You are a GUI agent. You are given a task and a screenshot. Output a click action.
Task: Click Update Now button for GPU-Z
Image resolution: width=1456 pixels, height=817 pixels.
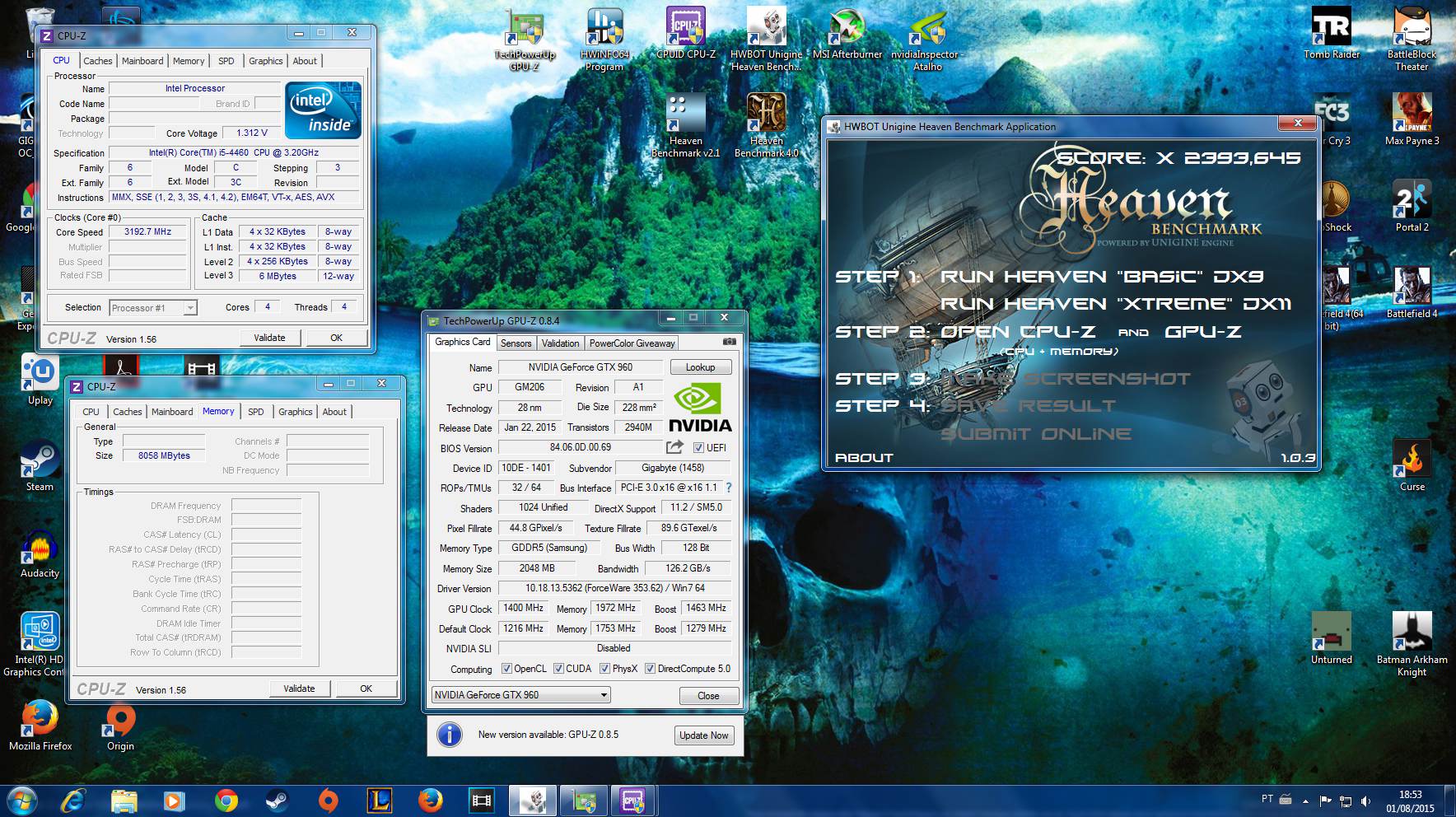(703, 735)
